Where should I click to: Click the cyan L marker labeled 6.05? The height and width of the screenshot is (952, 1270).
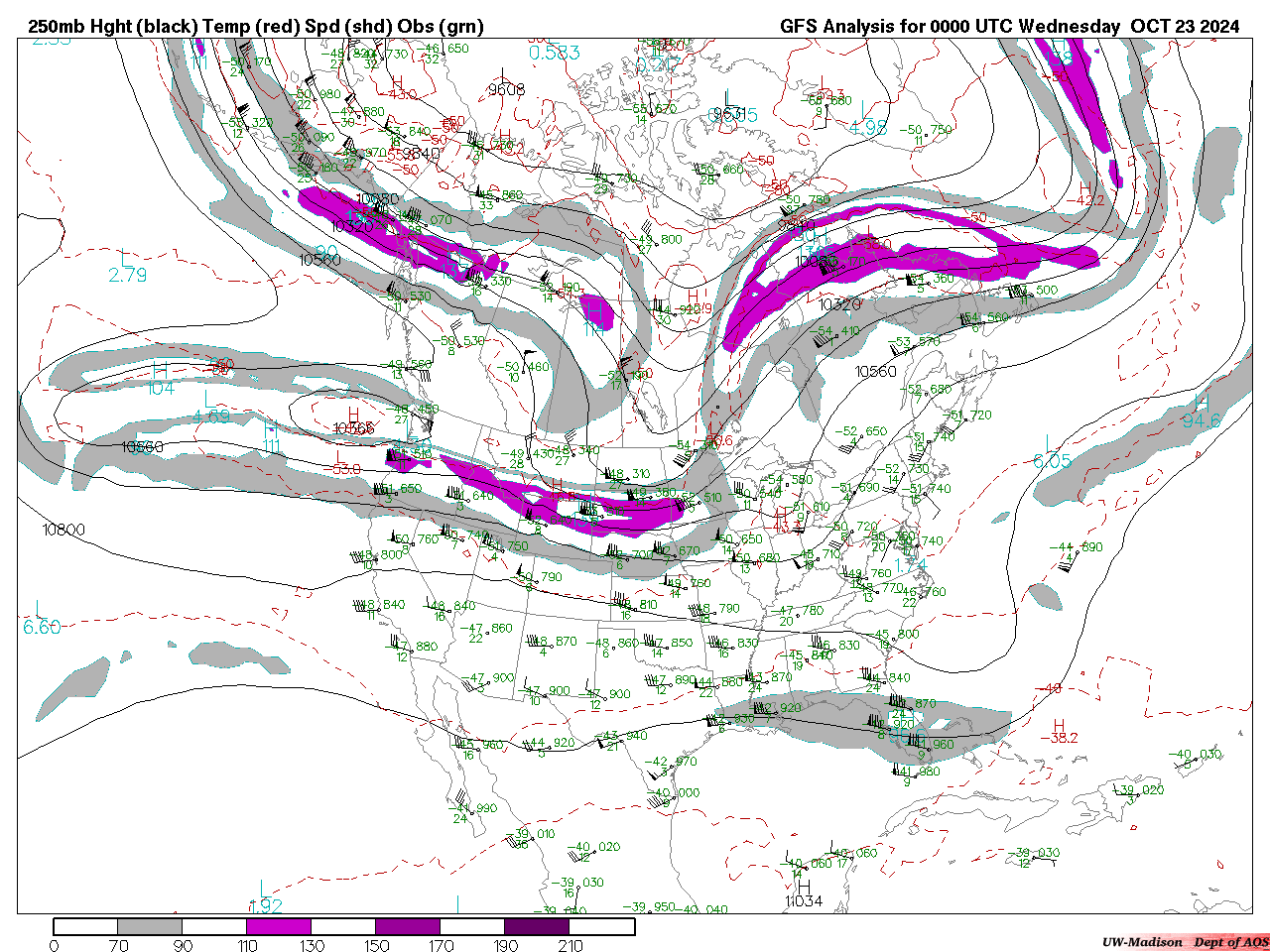pyautogui.click(x=1050, y=442)
